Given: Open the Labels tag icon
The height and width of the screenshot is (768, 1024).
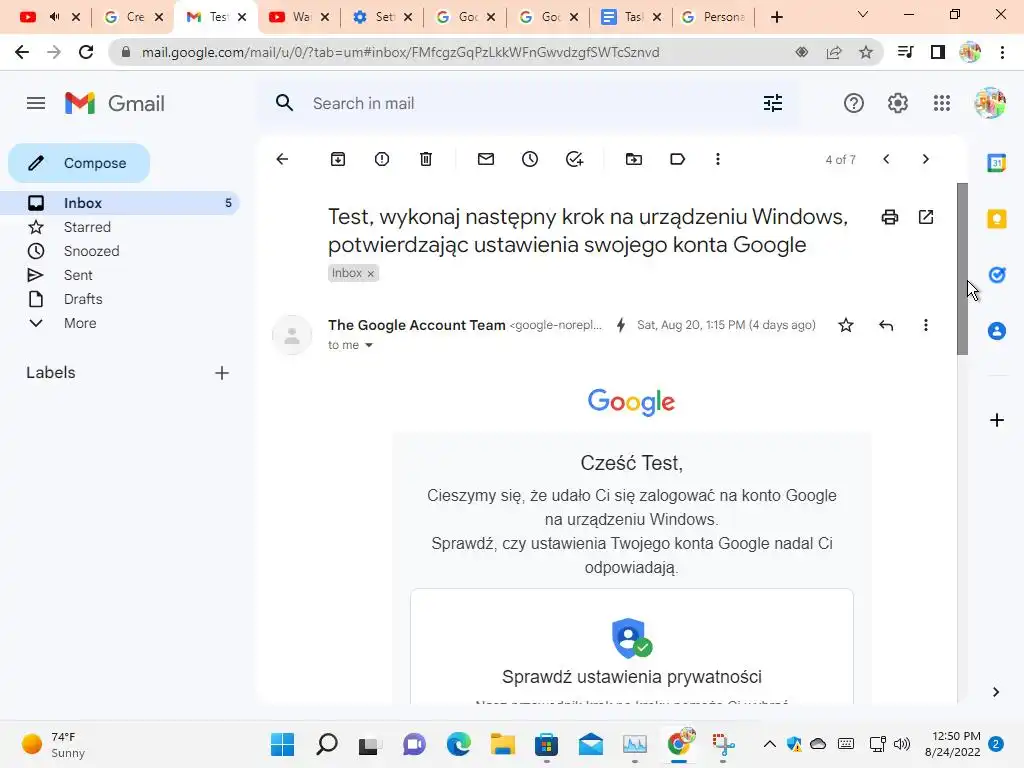Looking at the screenshot, I should point(677,159).
